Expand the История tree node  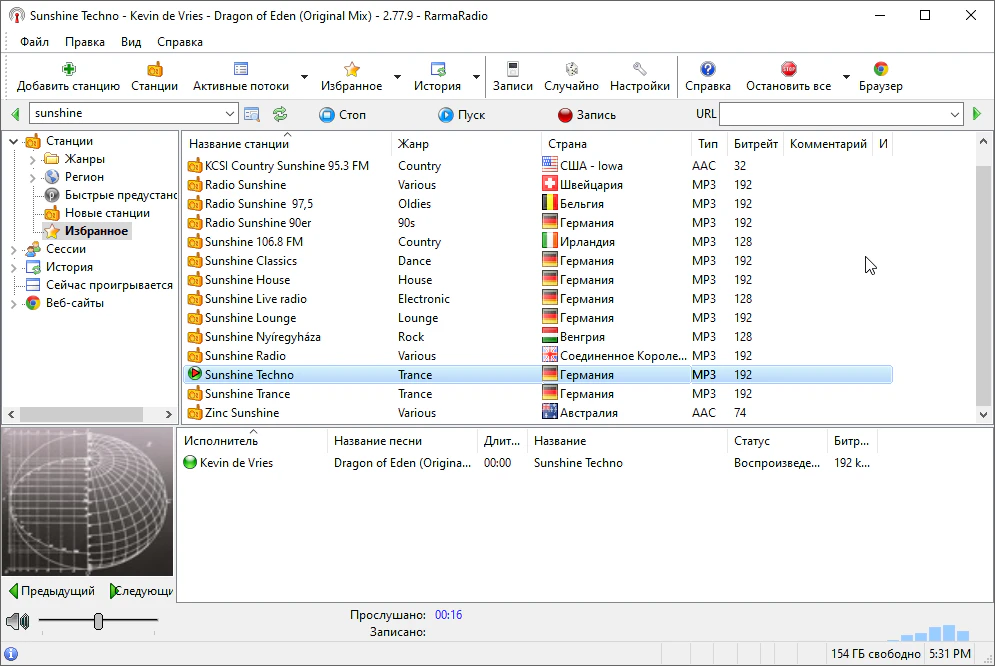pos(13,268)
